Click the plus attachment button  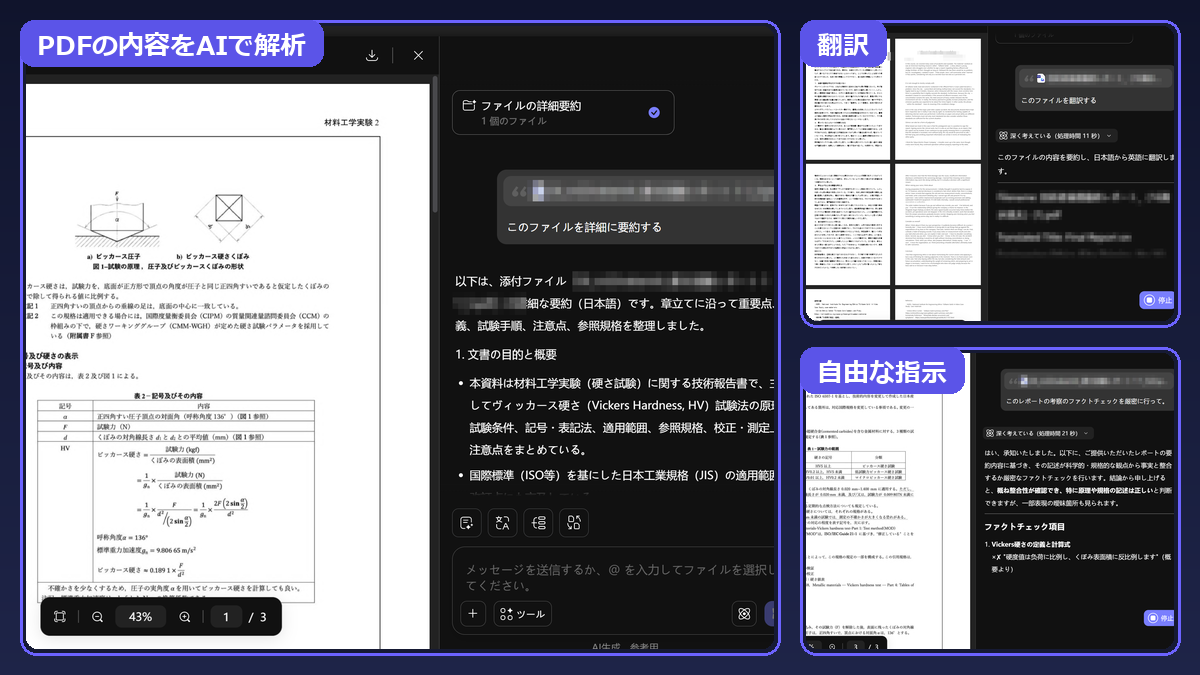point(473,614)
